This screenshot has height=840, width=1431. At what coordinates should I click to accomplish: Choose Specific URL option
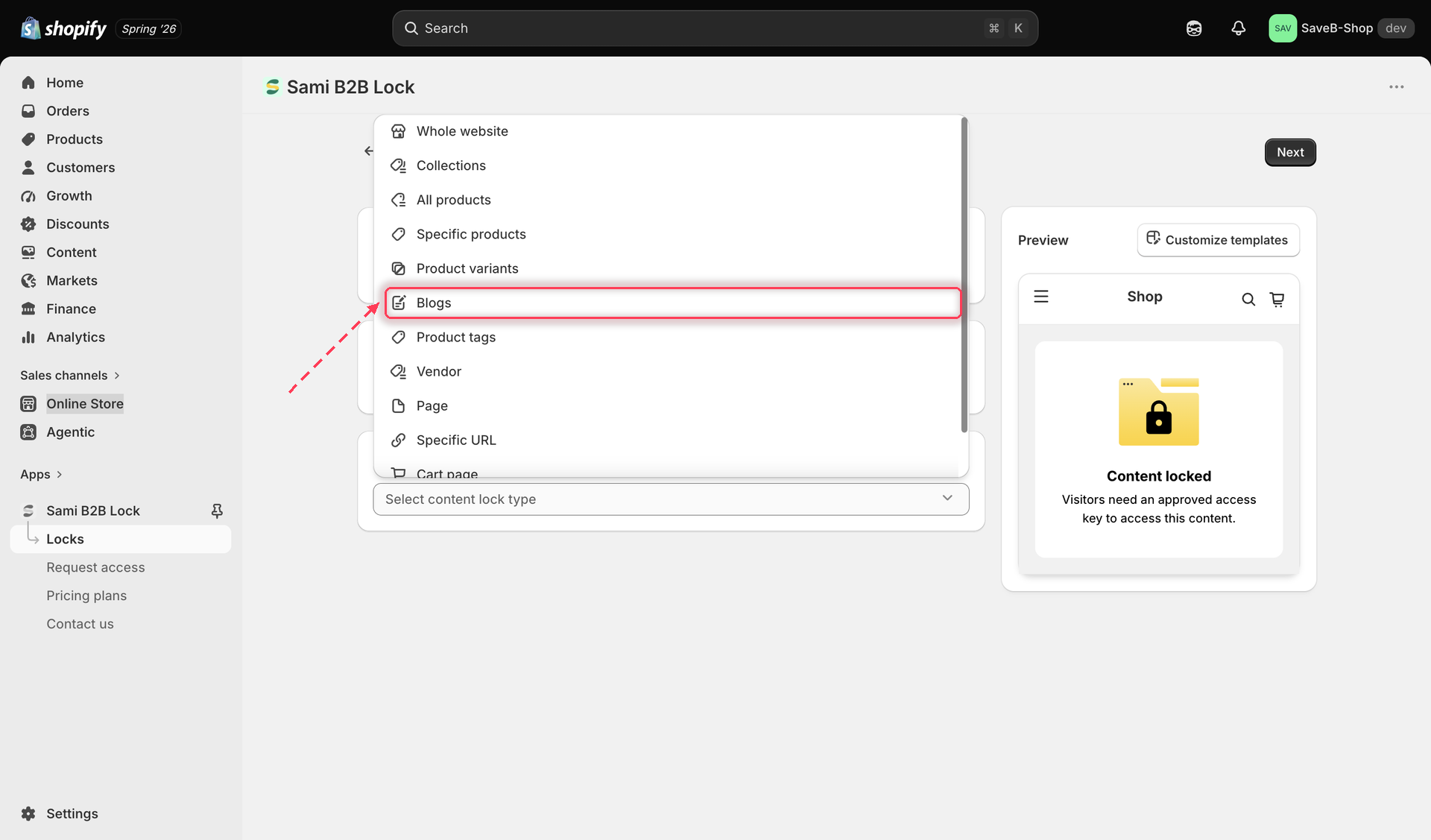pyautogui.click(x=672, y=440)
